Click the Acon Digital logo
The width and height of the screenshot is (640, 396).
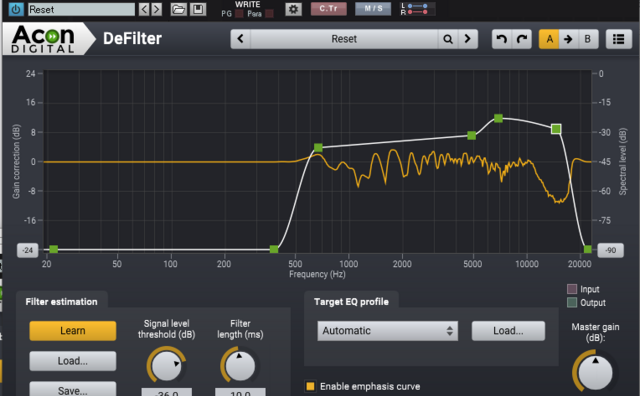[43, 39]
